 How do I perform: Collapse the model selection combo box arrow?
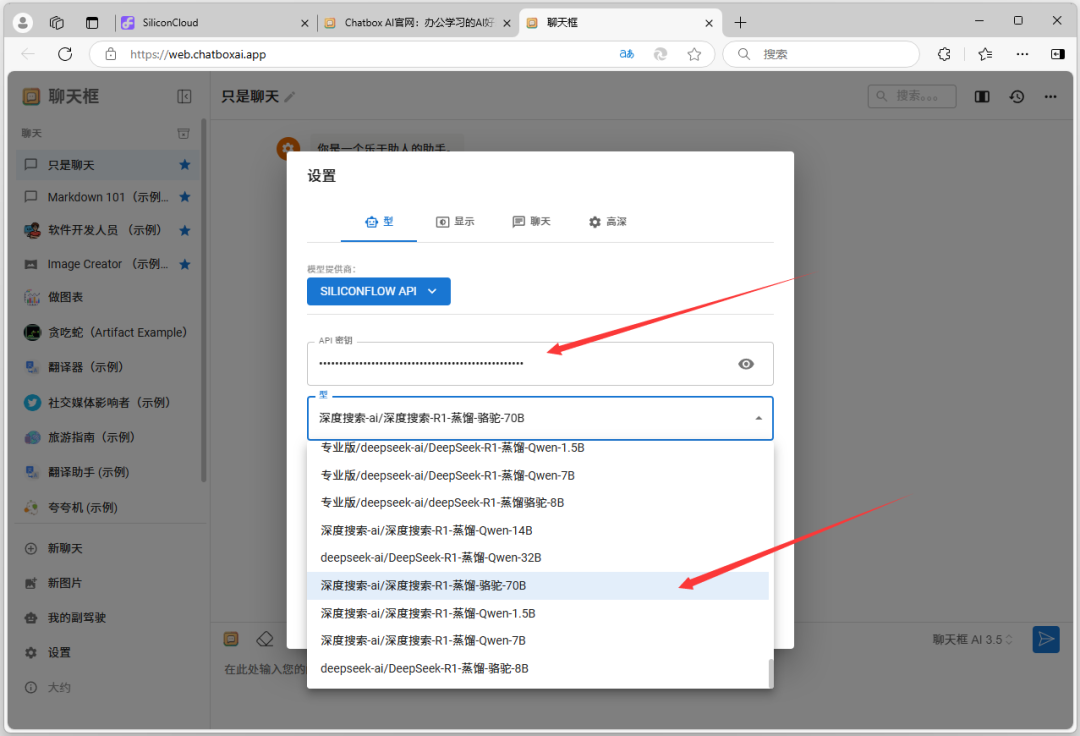[758, 418]
